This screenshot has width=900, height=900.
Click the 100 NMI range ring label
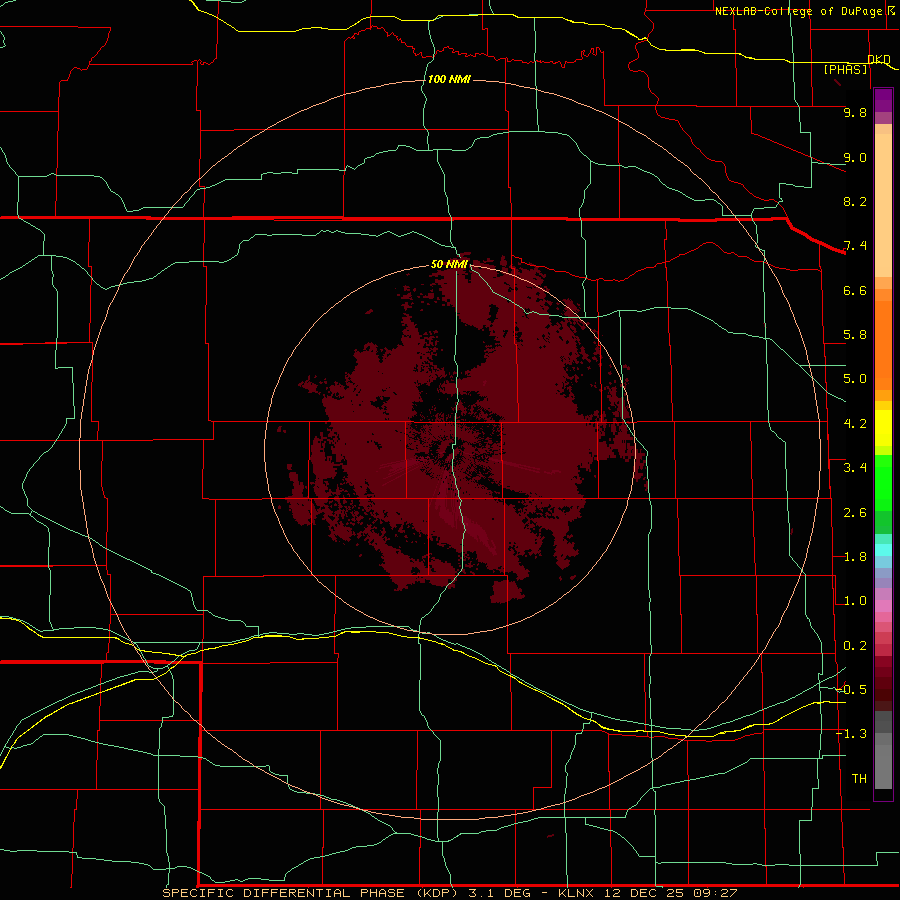(449, 79)
